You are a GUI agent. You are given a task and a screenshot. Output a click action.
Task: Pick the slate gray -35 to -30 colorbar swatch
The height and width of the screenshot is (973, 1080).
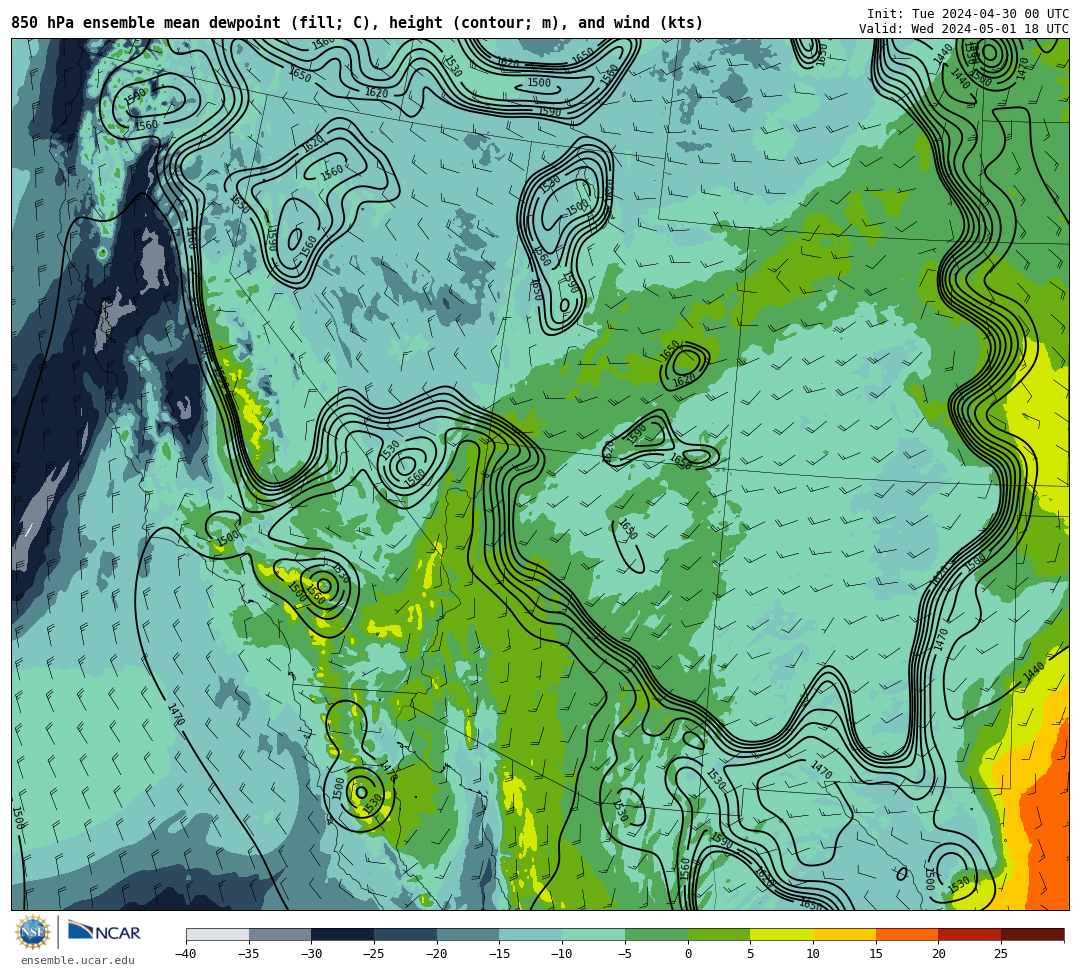pyautogui.click(x=280, y=934)
